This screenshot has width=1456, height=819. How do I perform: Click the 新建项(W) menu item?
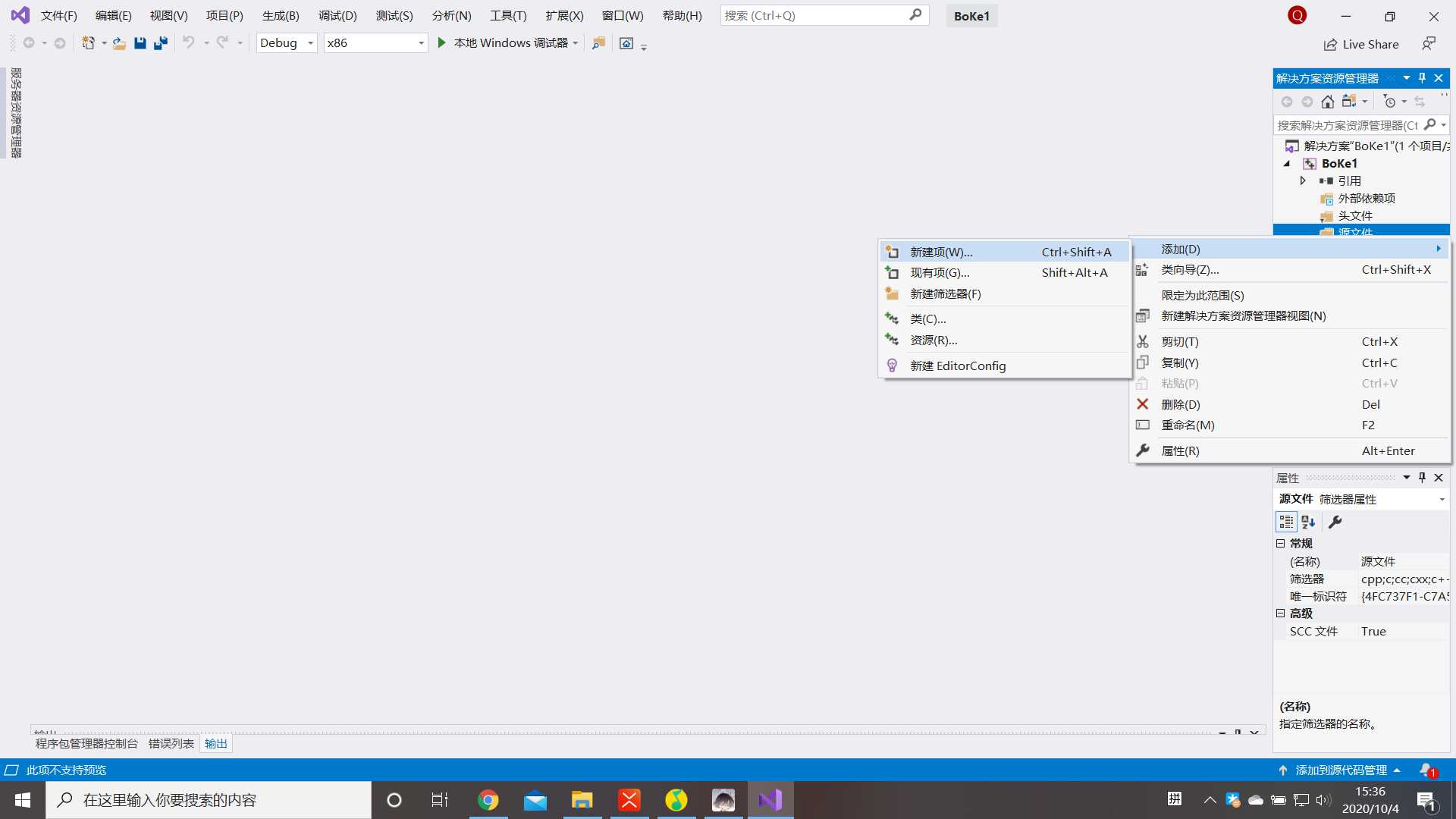[x=1001, y=251]
